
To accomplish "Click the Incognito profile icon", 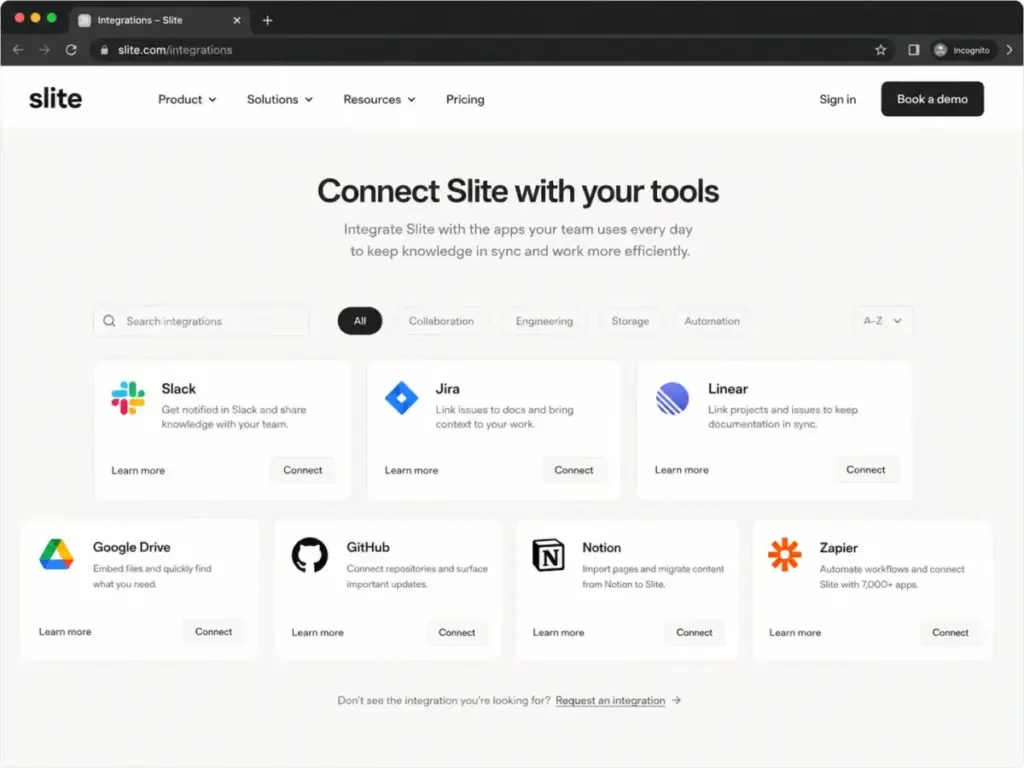I will 940,50.
